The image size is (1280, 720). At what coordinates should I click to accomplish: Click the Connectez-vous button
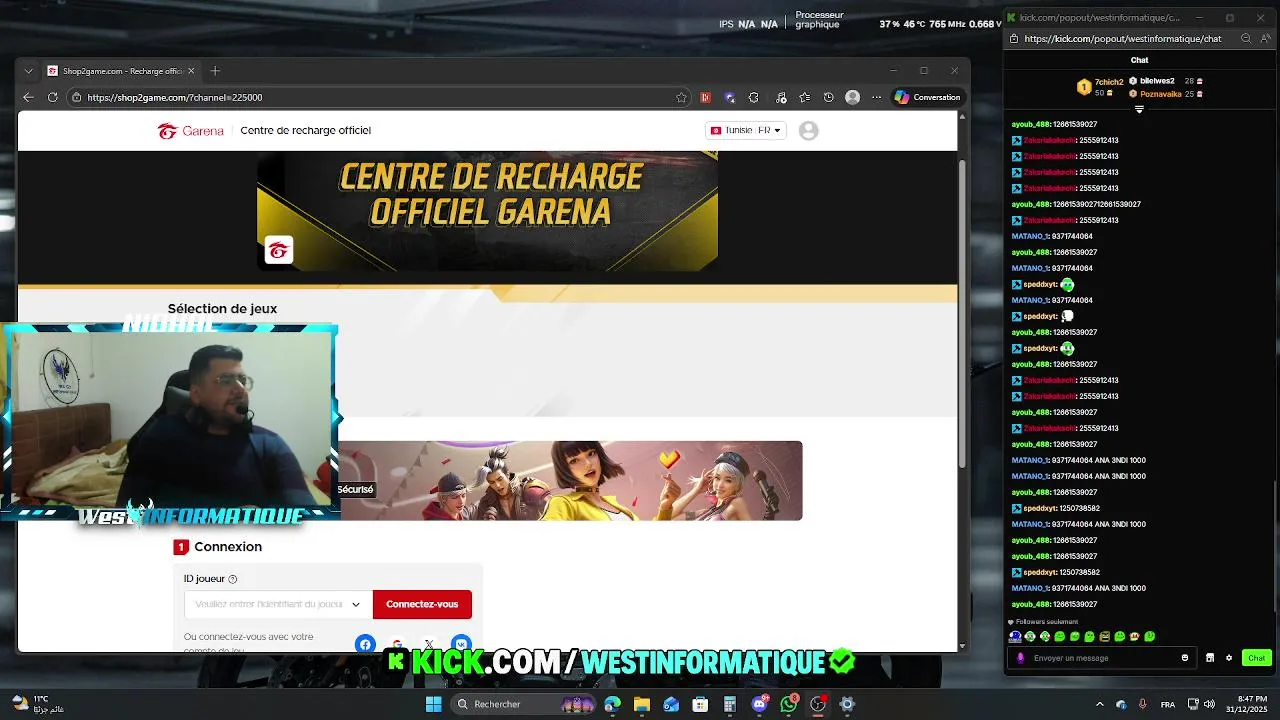coord(422,604)
